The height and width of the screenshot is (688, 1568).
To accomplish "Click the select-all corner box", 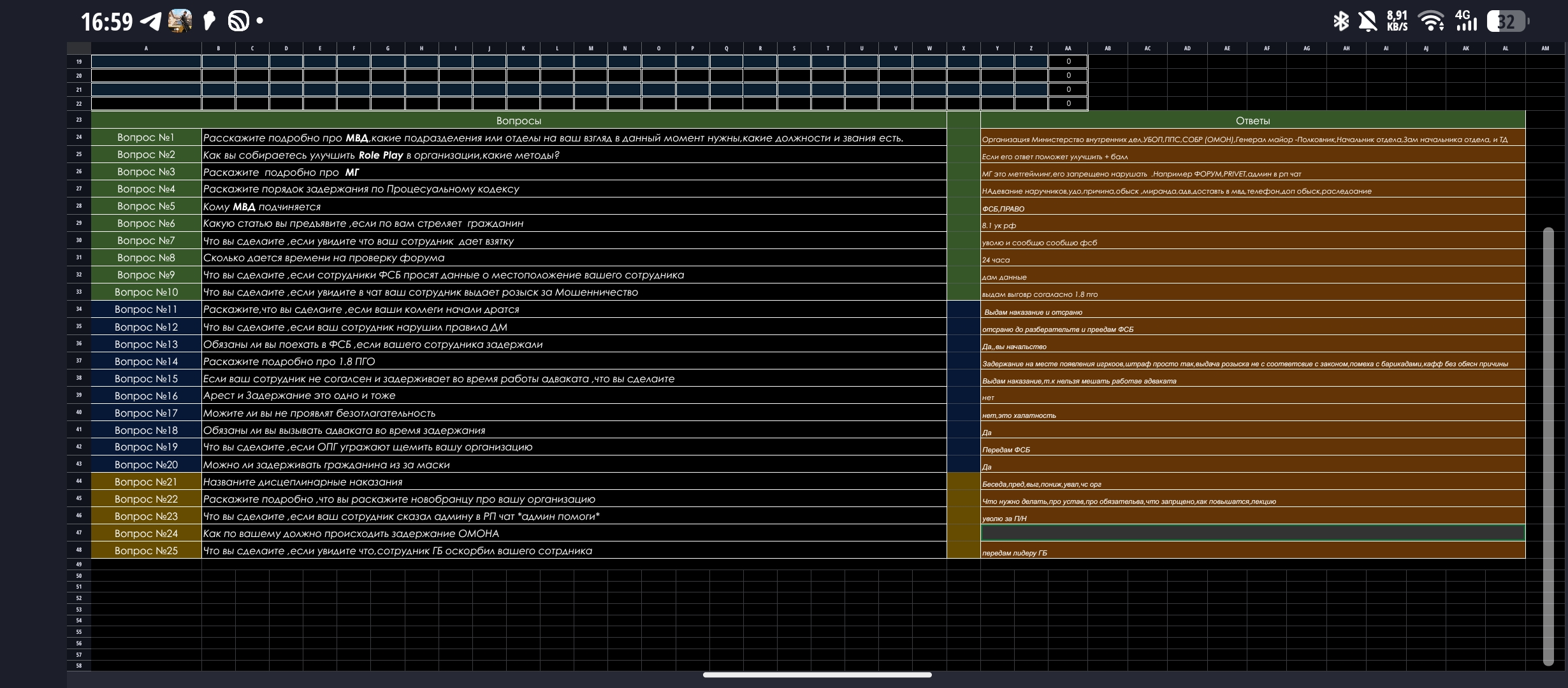I will click(x=79, y=48).
